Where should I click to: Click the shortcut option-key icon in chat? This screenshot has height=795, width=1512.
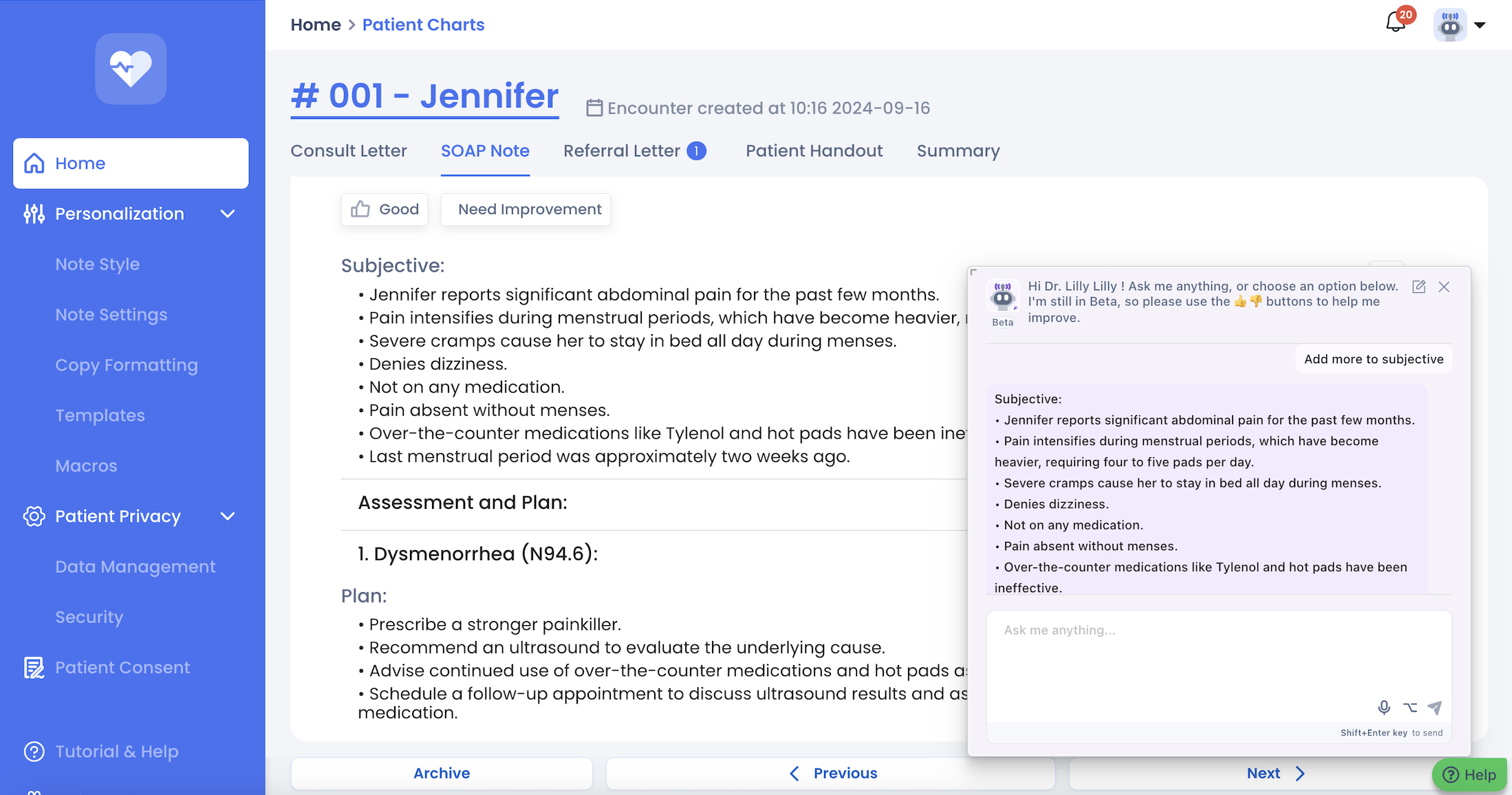1410,707
